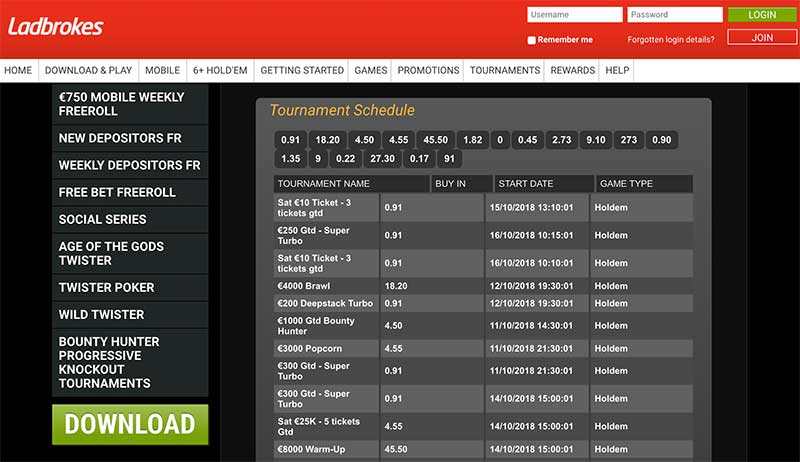The image size is (800, 462).
Task: Filter by 0 buy-in chip
Action: point(500,140)
